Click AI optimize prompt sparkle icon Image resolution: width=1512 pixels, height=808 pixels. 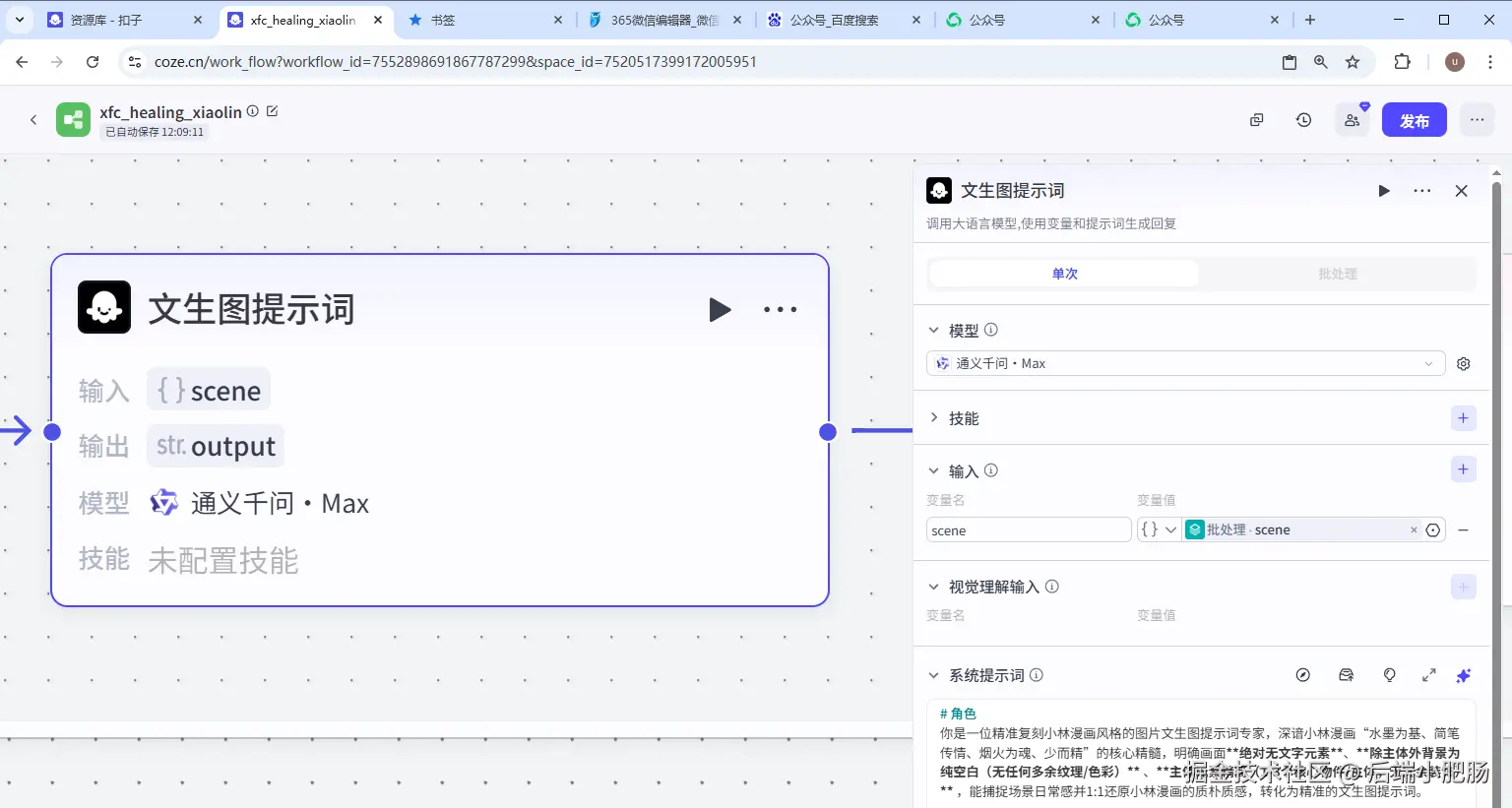point(1464,675)
